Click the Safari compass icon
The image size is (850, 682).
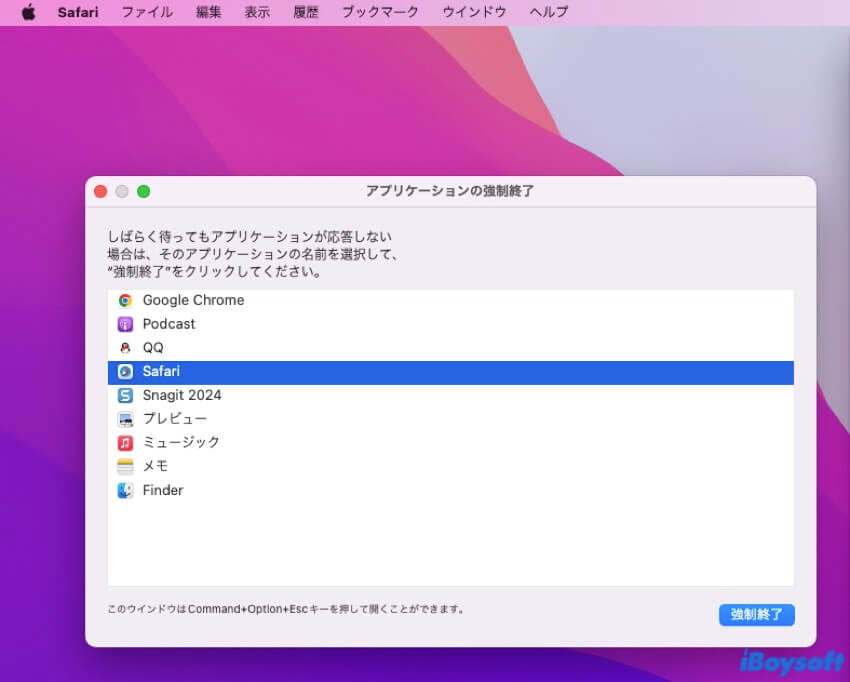[x=124, y=371]
